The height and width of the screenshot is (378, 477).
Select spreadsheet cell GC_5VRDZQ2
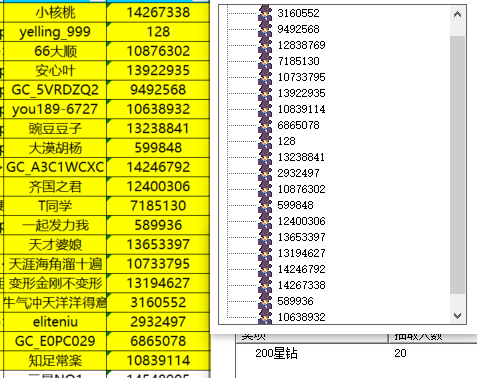(55, 90)
